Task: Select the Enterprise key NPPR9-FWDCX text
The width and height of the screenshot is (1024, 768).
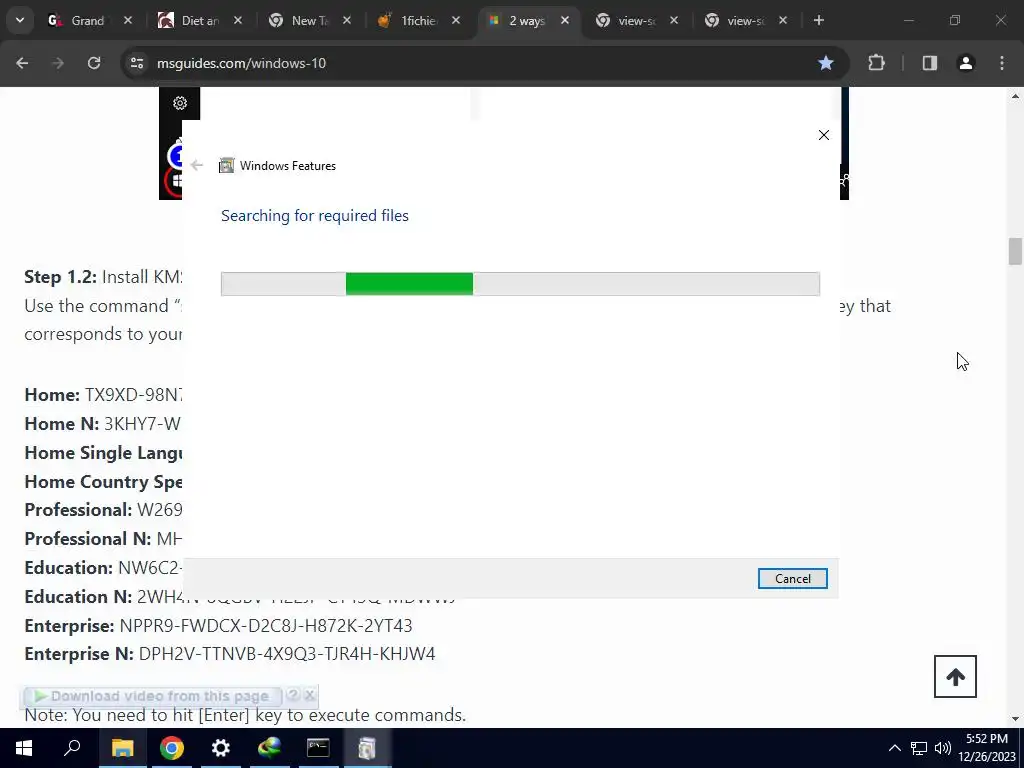Action: 266,626
